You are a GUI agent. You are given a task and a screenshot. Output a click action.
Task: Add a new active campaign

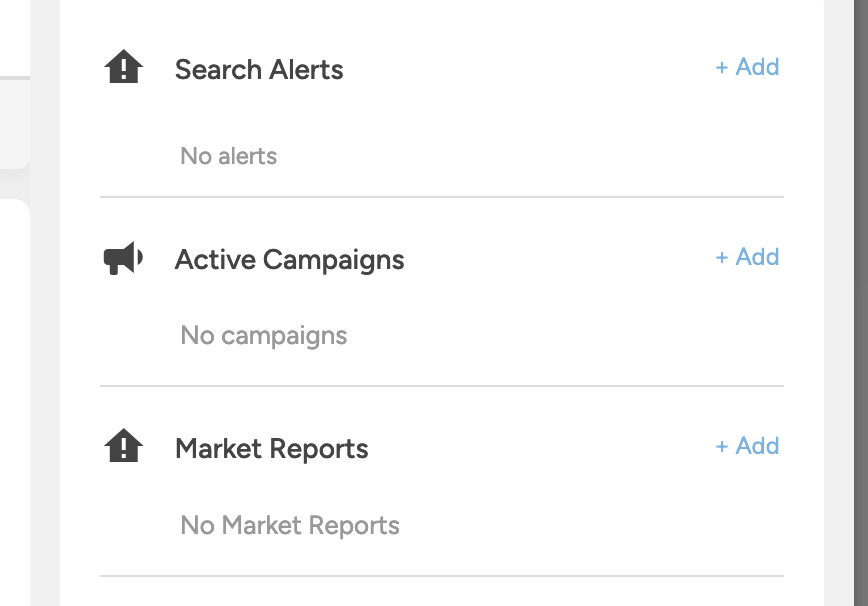[x=747, y=257]
